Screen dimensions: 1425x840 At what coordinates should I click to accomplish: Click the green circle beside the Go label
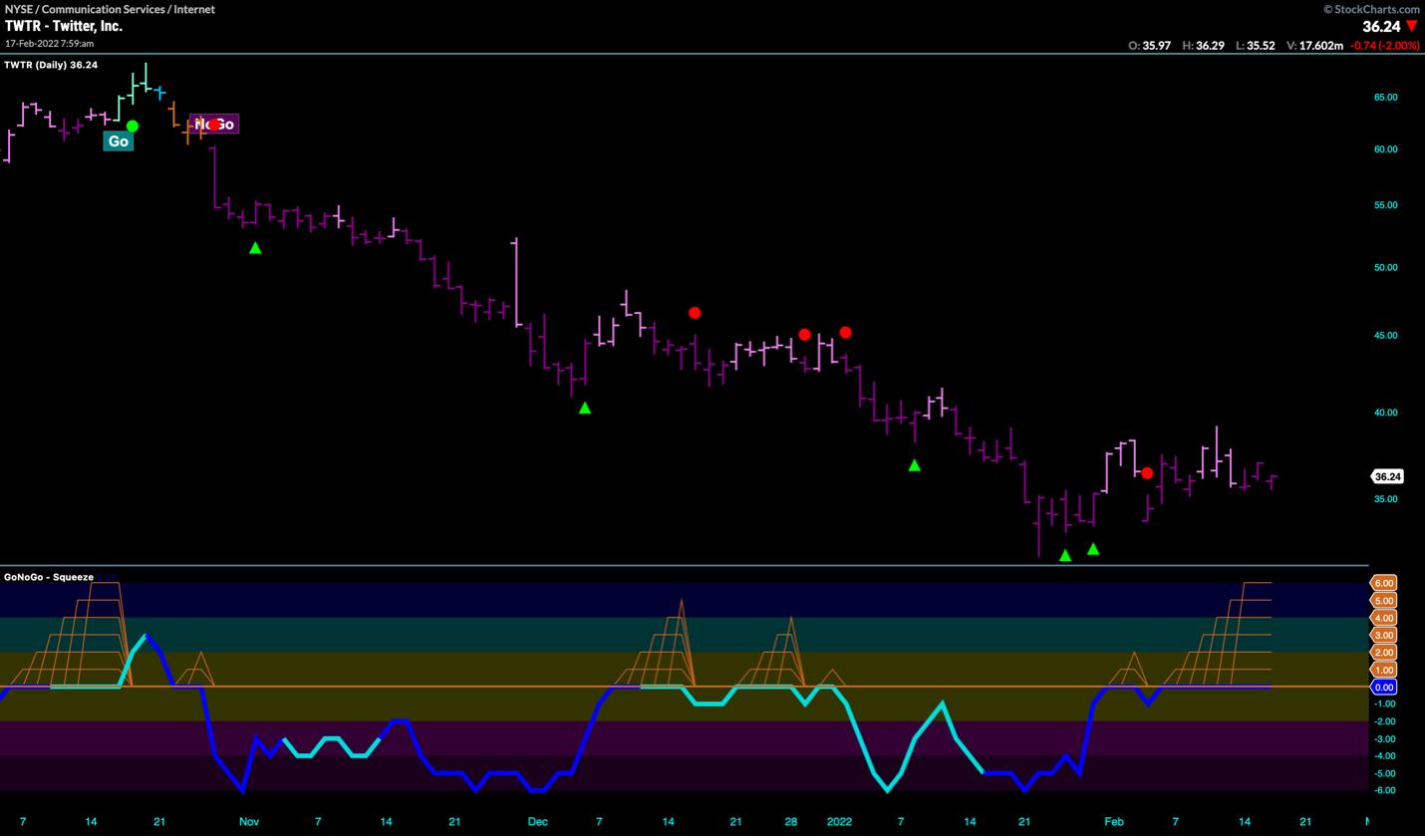(133, 127)
